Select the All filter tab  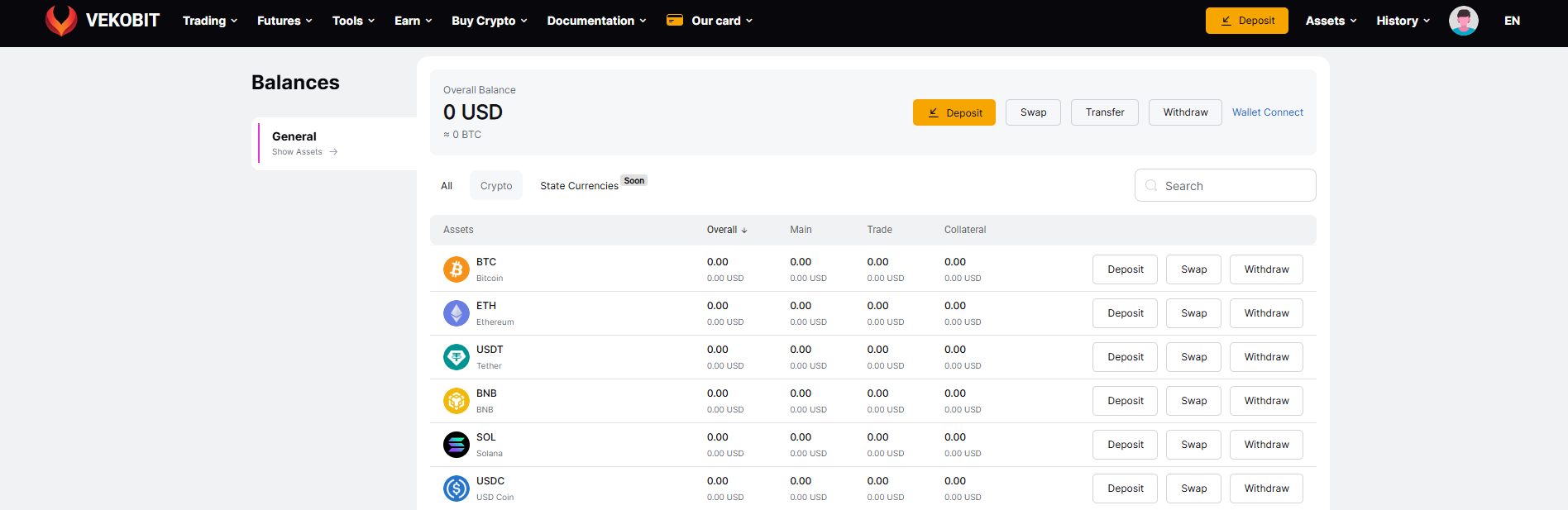447,186
